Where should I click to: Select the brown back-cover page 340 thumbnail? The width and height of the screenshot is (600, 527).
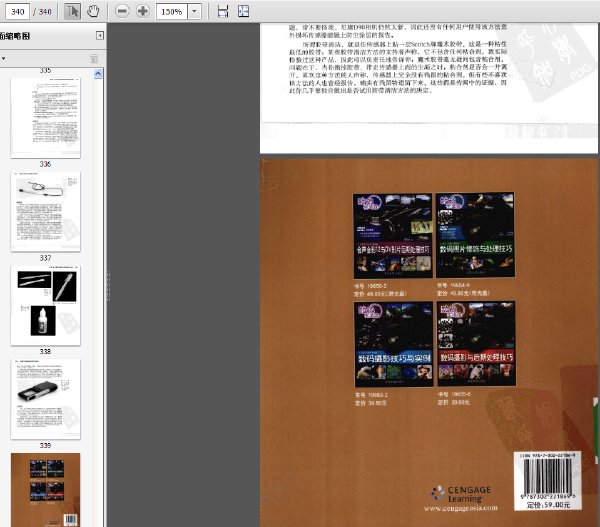(x=46, y=490)
